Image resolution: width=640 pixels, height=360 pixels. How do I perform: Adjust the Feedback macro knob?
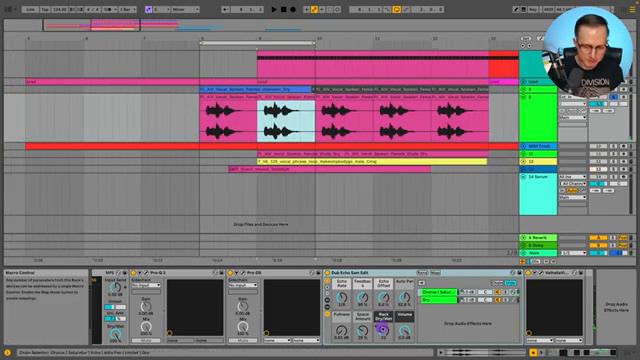pos(362,298)
